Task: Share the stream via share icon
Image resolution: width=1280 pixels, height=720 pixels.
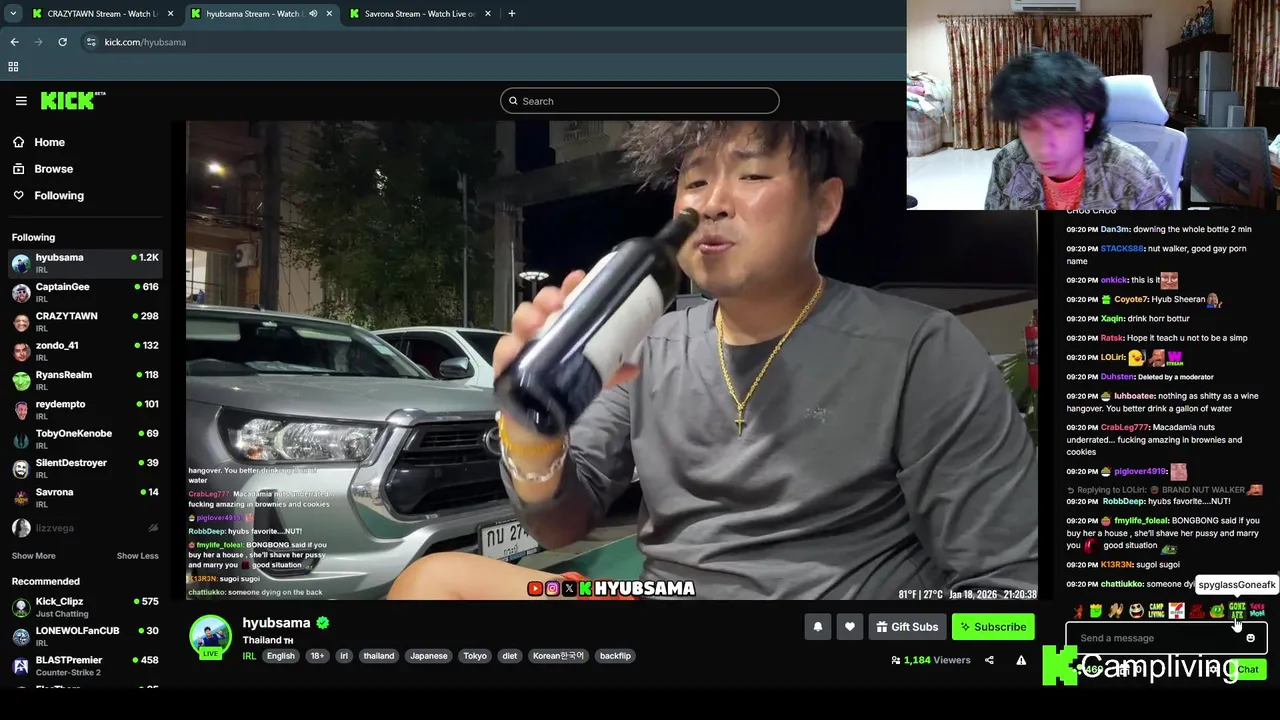Action: [989, 660]
